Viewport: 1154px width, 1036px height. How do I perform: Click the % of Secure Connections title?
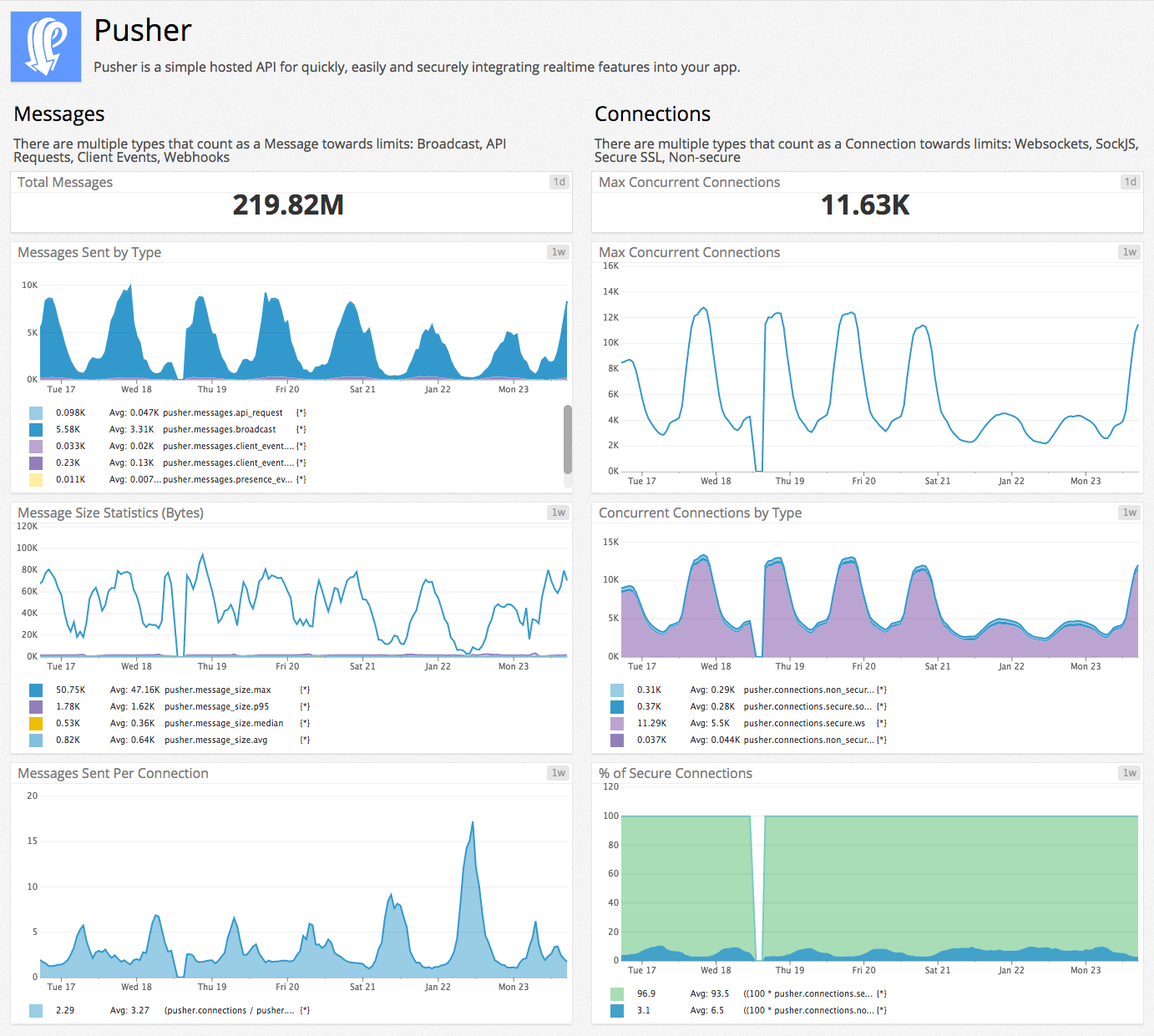[676, 773]
